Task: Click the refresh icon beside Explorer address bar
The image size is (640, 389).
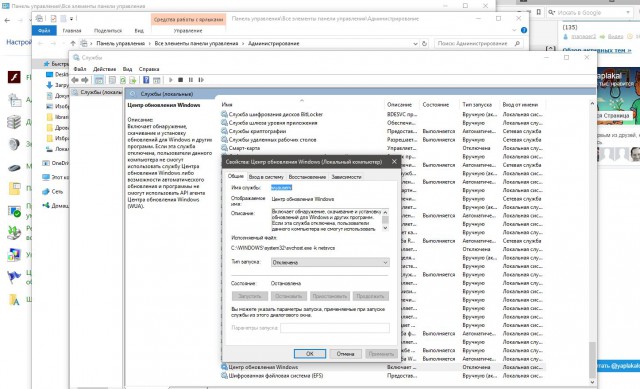Action: (424, 43)
